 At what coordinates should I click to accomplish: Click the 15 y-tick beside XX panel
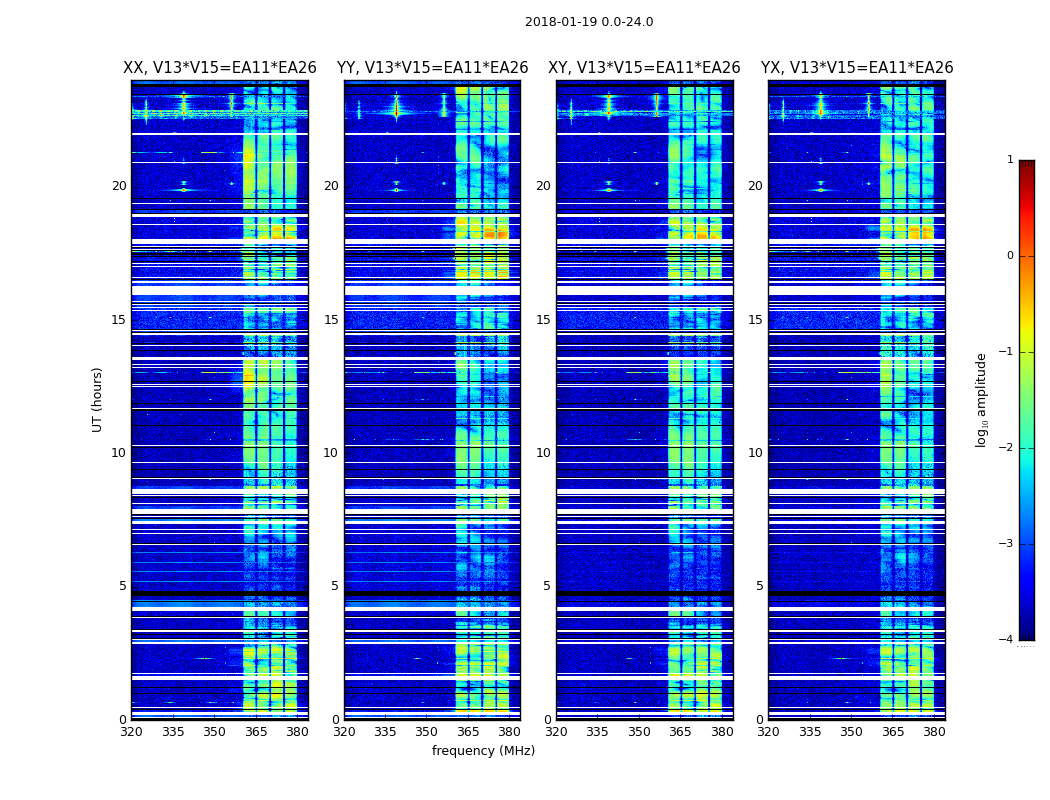coord(119,320)
